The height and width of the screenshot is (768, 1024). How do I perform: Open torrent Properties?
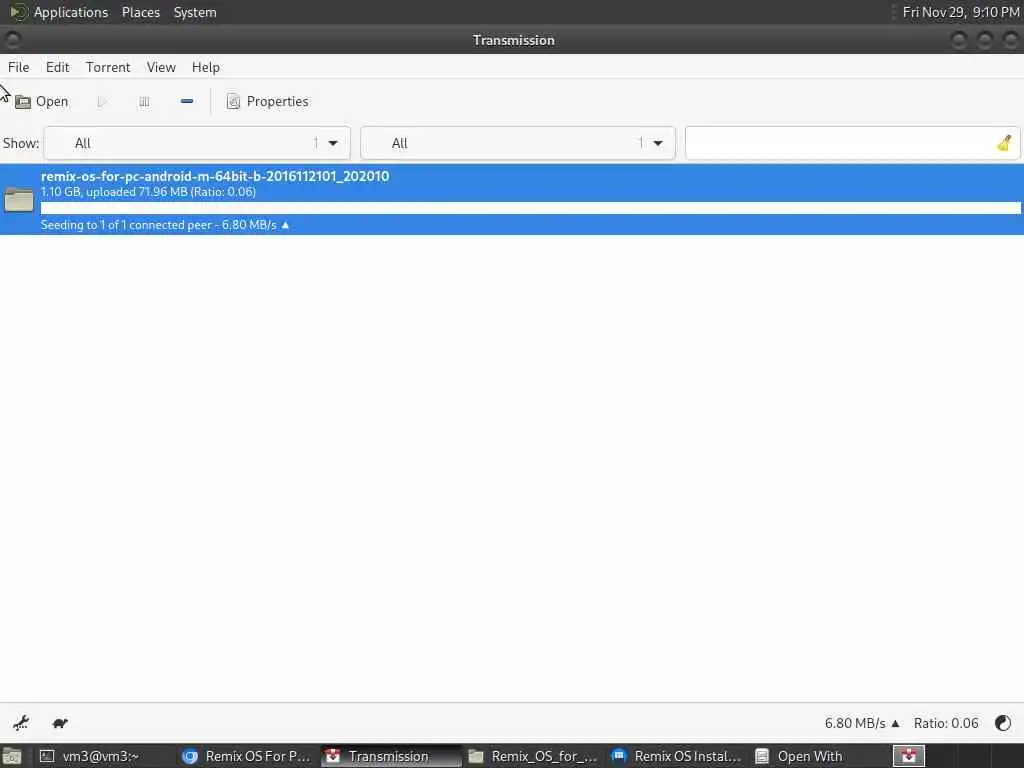pyautogui.click(x=268, y=102)
